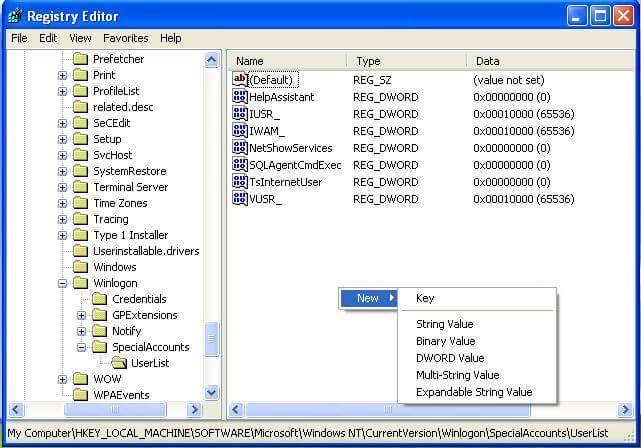Screen dimensions: 641x448
Task: Choose Multi-String Value from New submenu
Action: click(477, 375)
